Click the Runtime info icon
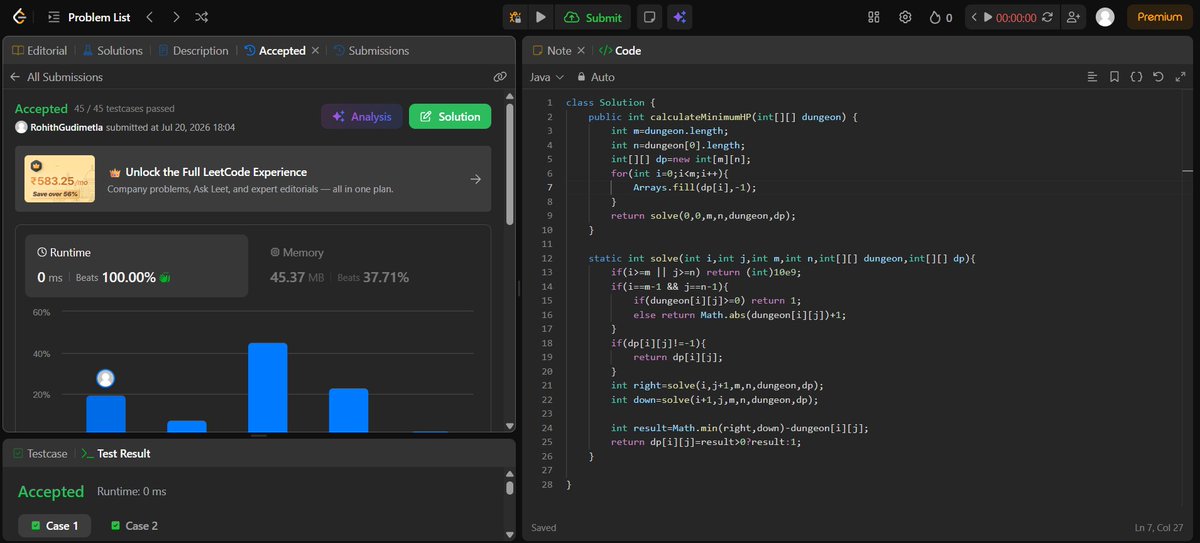The image size is (1200, 543). [42, 253]
